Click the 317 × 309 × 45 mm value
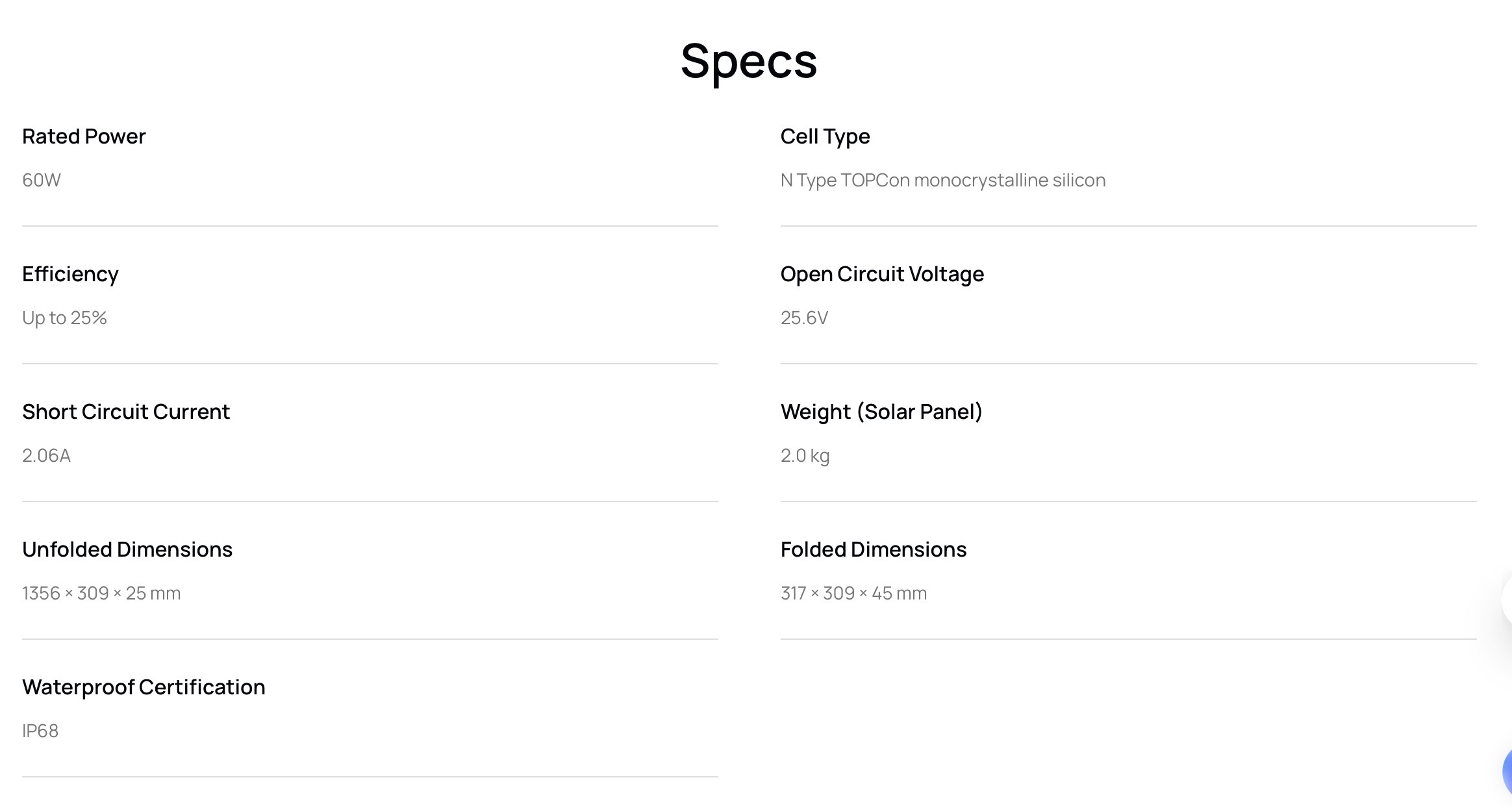Screen dimensions: 1512x808 [853, 593]
